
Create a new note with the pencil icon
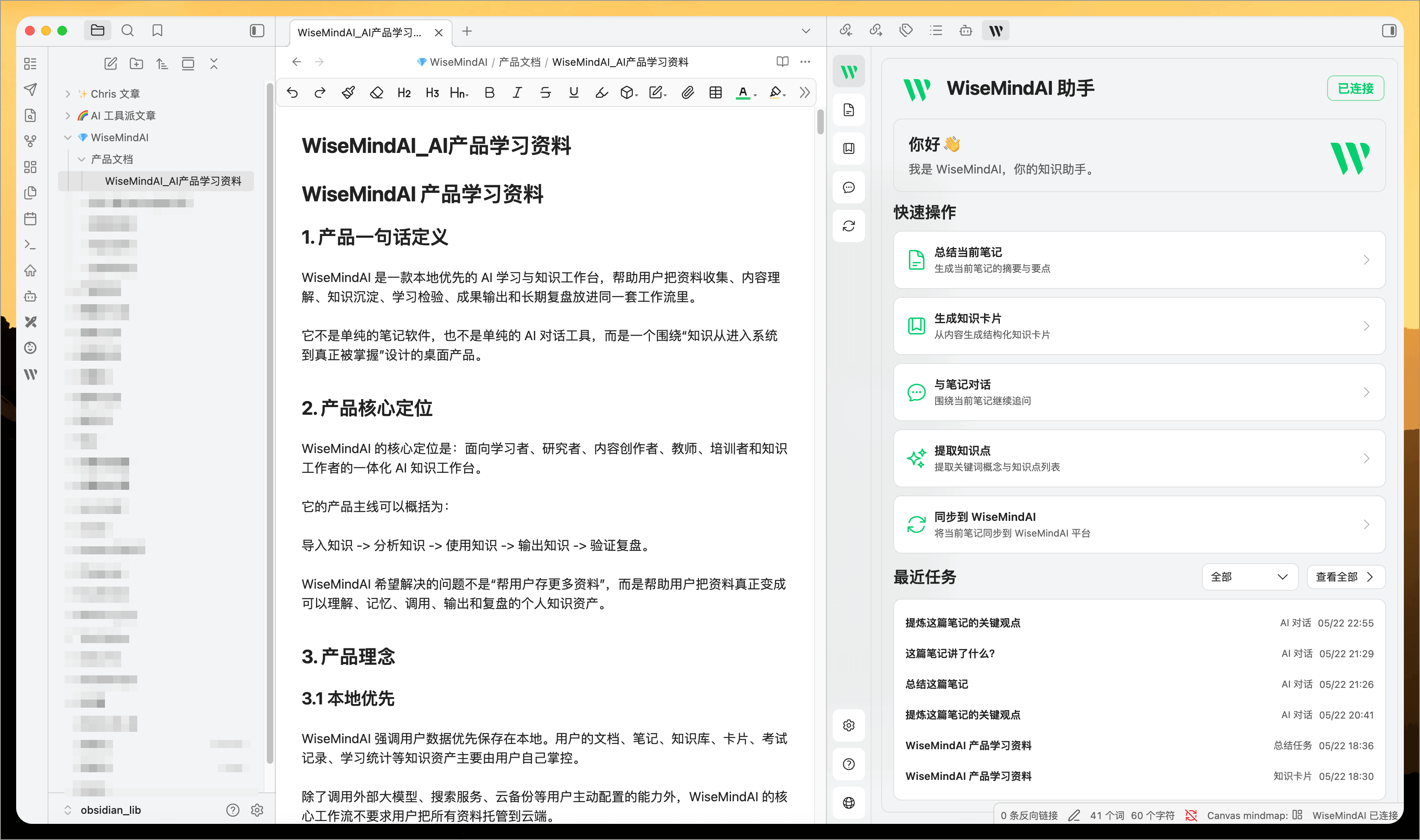point(111,63)
